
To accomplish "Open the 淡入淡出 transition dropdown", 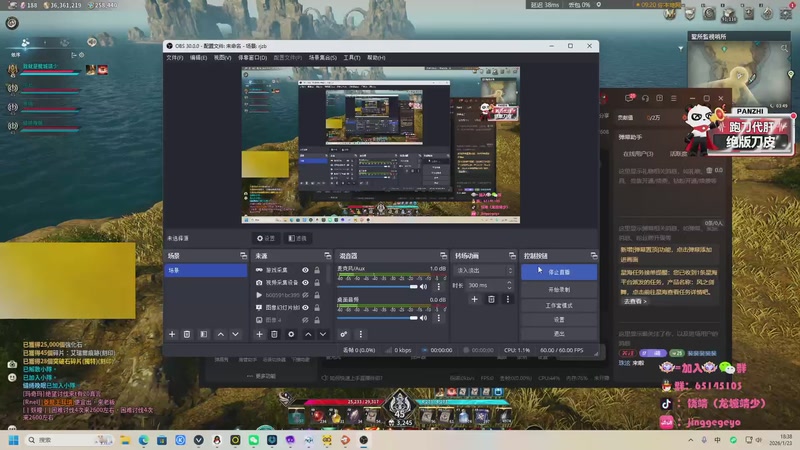I will click(484, 270).
